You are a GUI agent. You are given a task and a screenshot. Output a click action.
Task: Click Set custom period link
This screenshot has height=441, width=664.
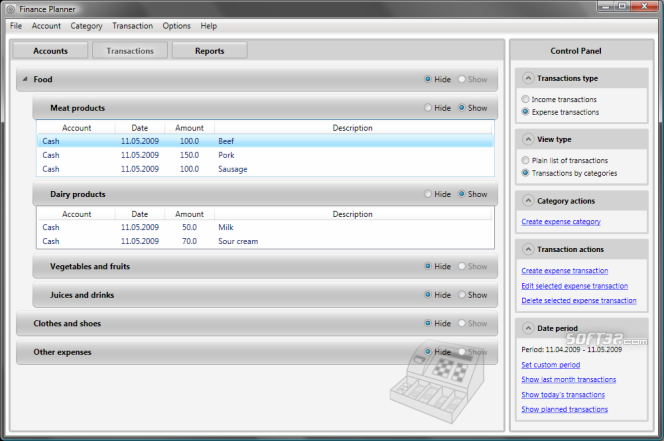[551, 365]
